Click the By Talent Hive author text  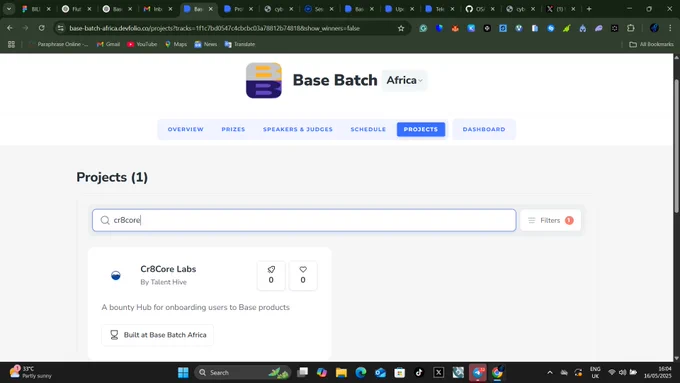(x=163, y=282)
